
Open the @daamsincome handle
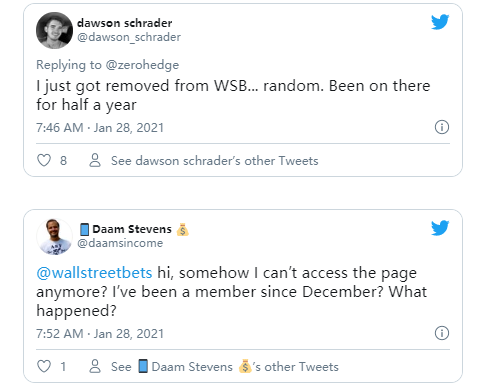click(120, 243)
